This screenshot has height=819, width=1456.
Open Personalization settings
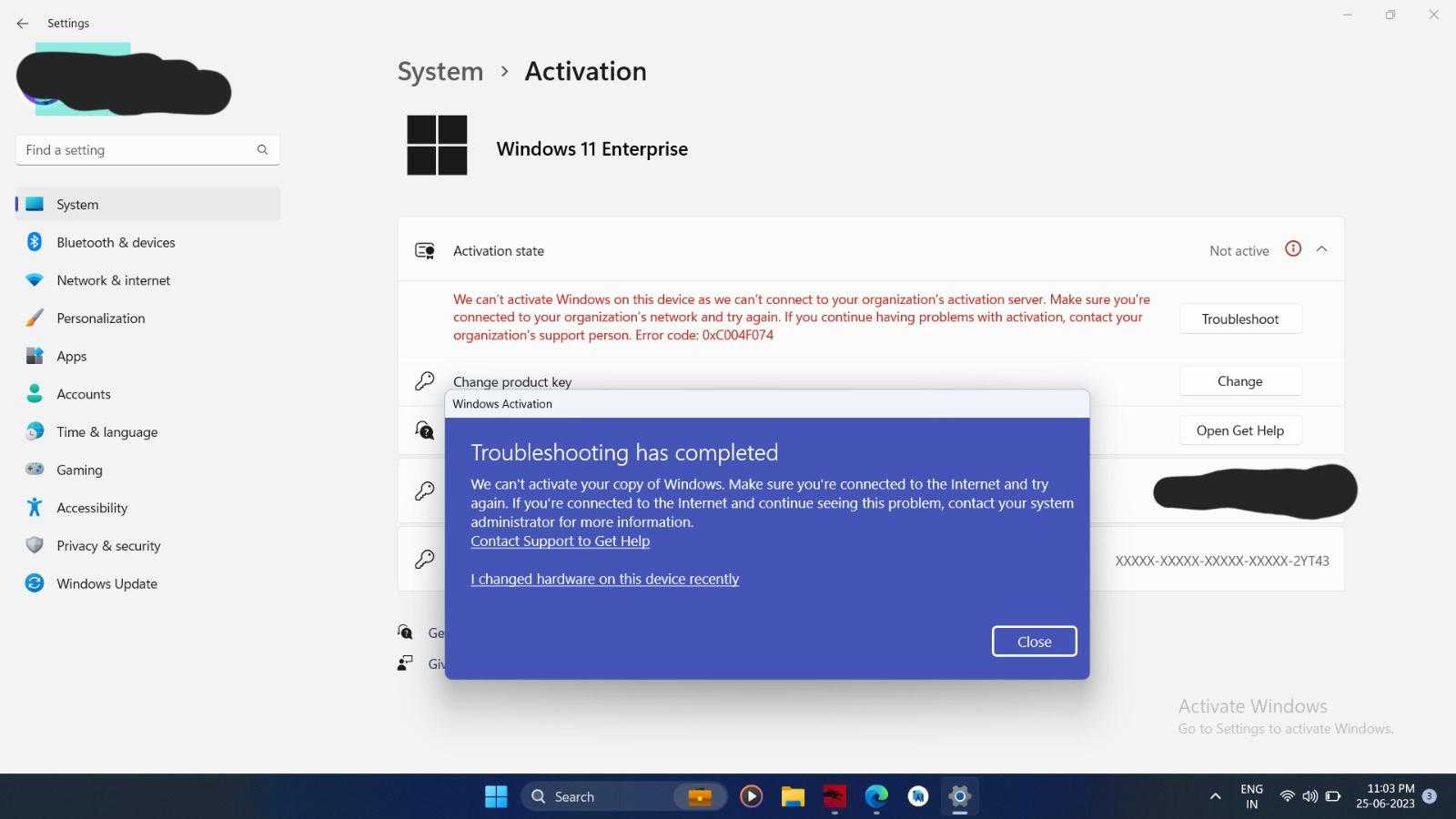pos(147,318)
